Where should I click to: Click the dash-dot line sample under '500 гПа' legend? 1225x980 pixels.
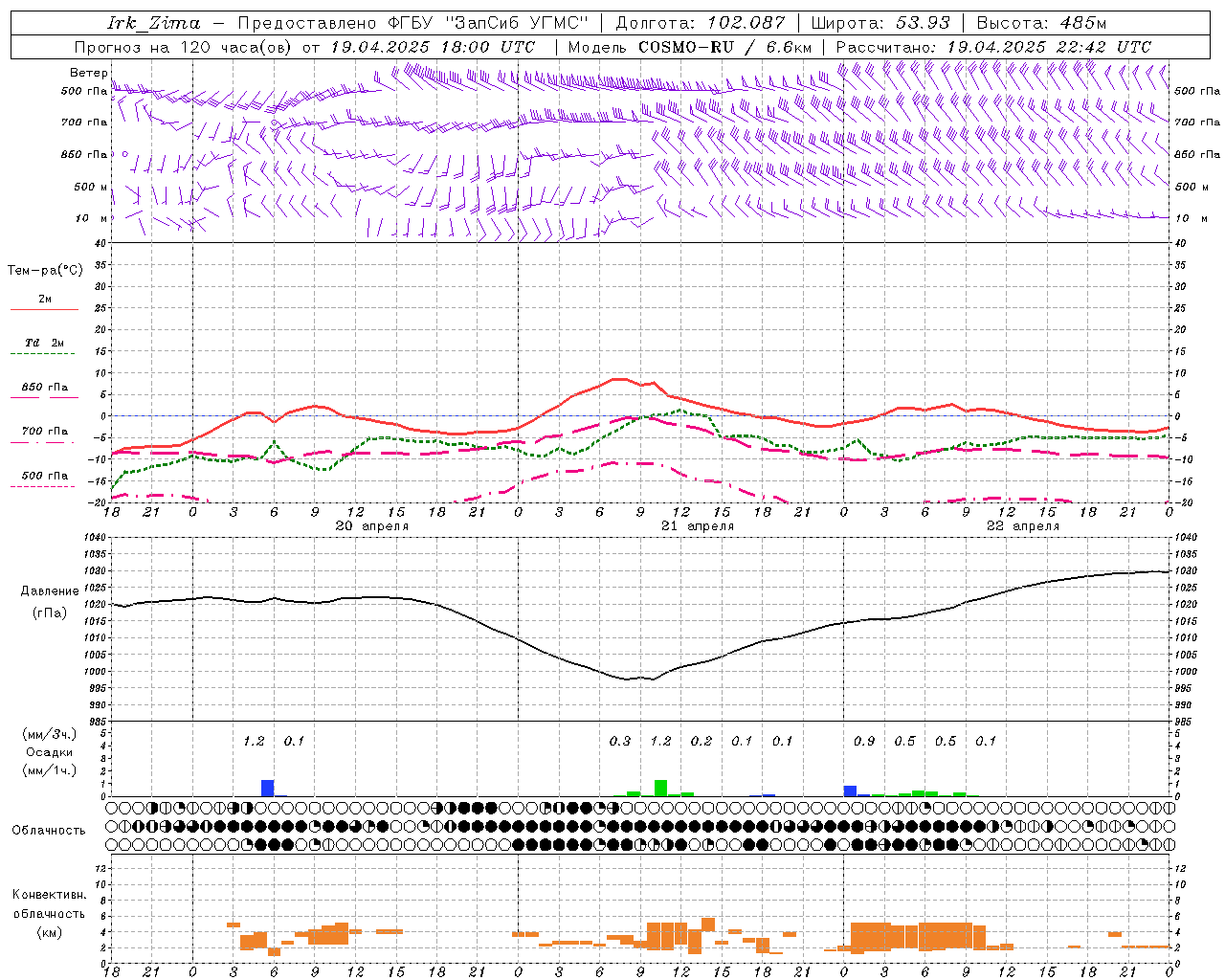pos(43,486)
